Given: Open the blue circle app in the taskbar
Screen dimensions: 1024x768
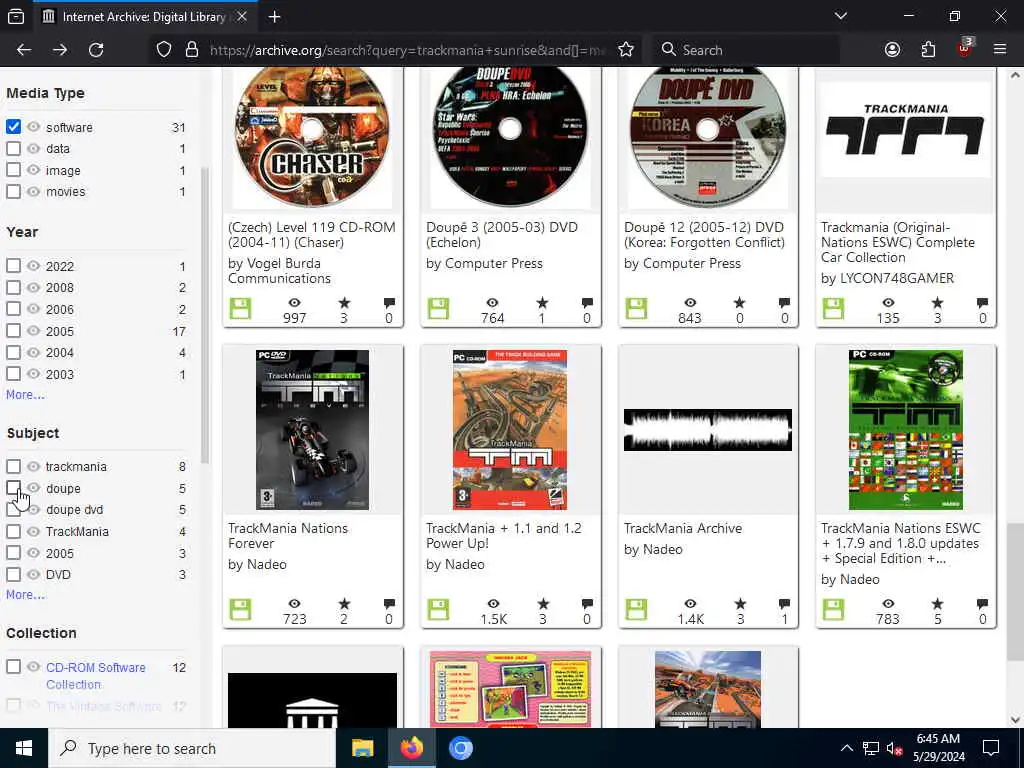Looking at the screenshot, I should pyautogui.click(x=460, y=748).
